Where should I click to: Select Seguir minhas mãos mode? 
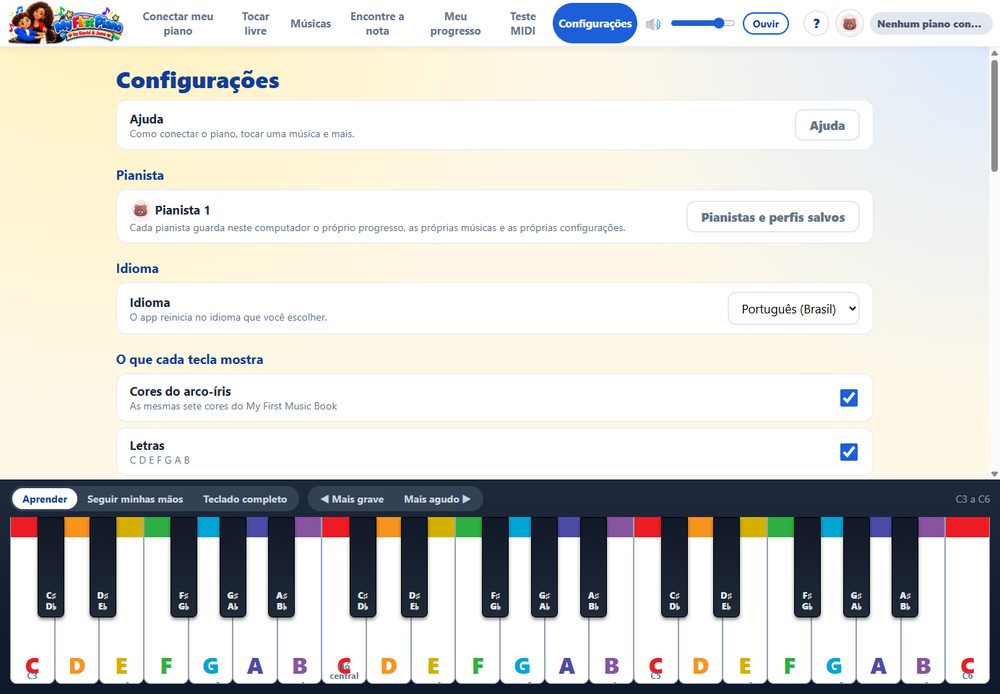135,499
